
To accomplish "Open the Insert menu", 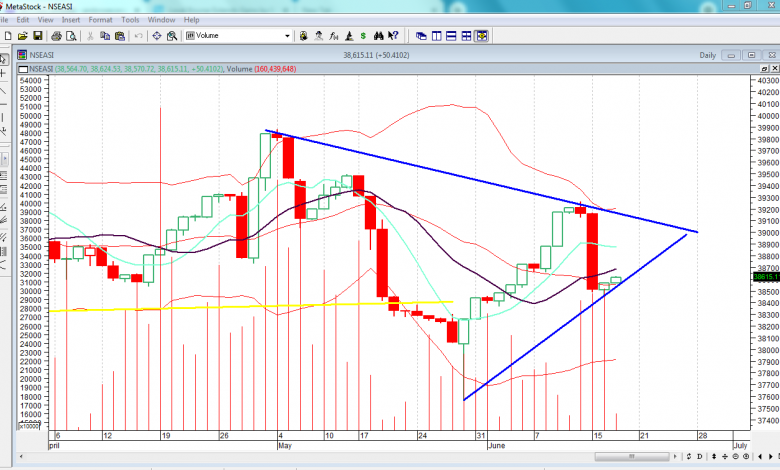I will [71, 19].
